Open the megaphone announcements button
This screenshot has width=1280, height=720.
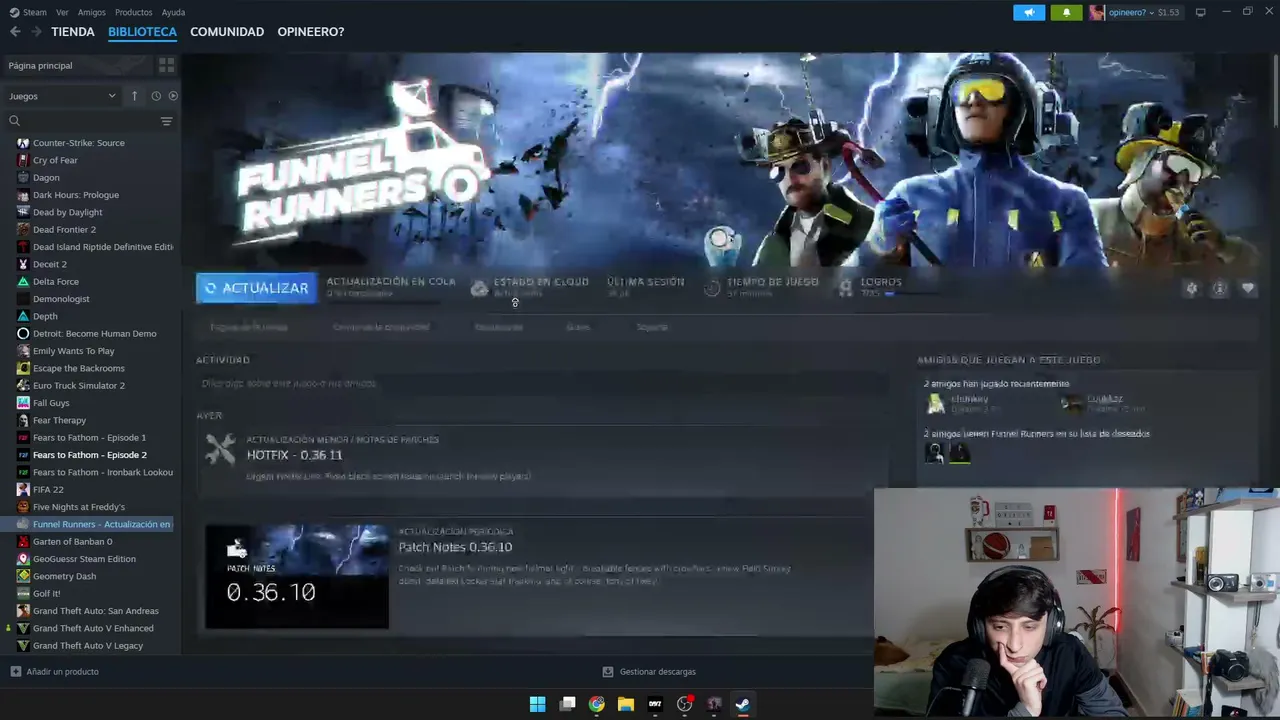(1029, 12)
